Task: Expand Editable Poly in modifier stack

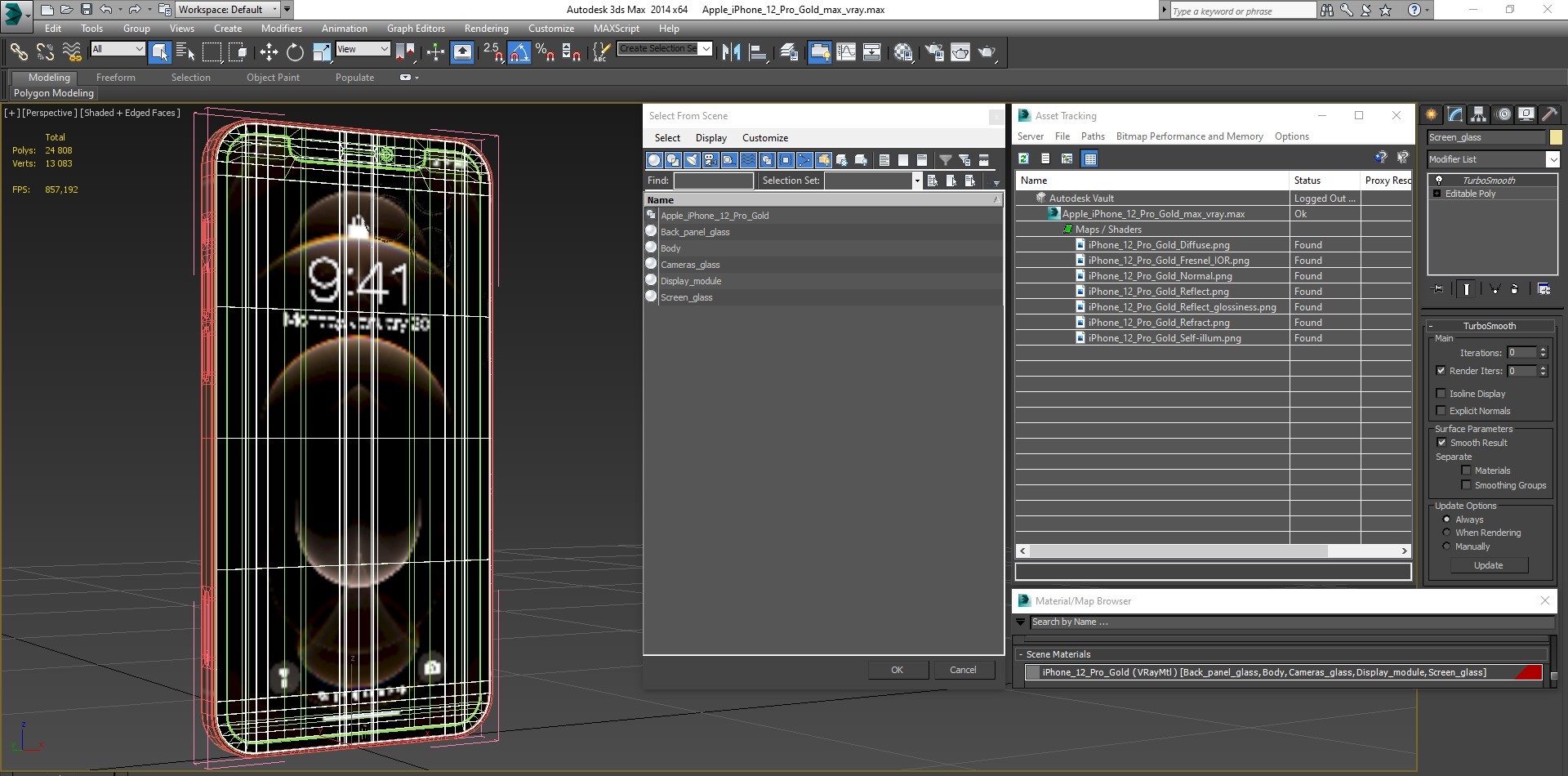Action: [x=1437, y=194]
